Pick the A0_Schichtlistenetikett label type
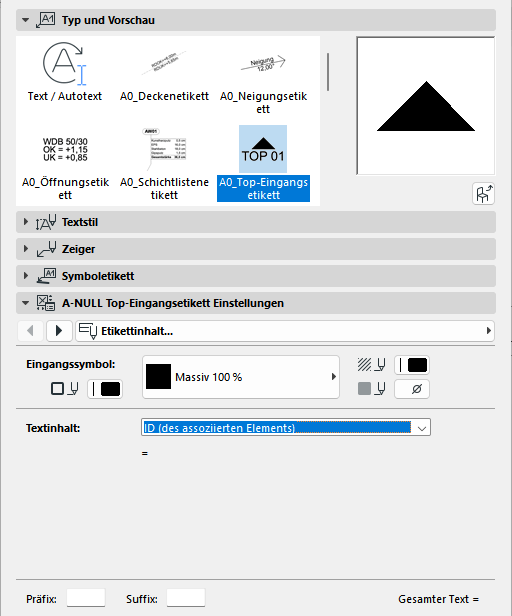Viewport: 512px width, 616px height. [x=164, y=164]
